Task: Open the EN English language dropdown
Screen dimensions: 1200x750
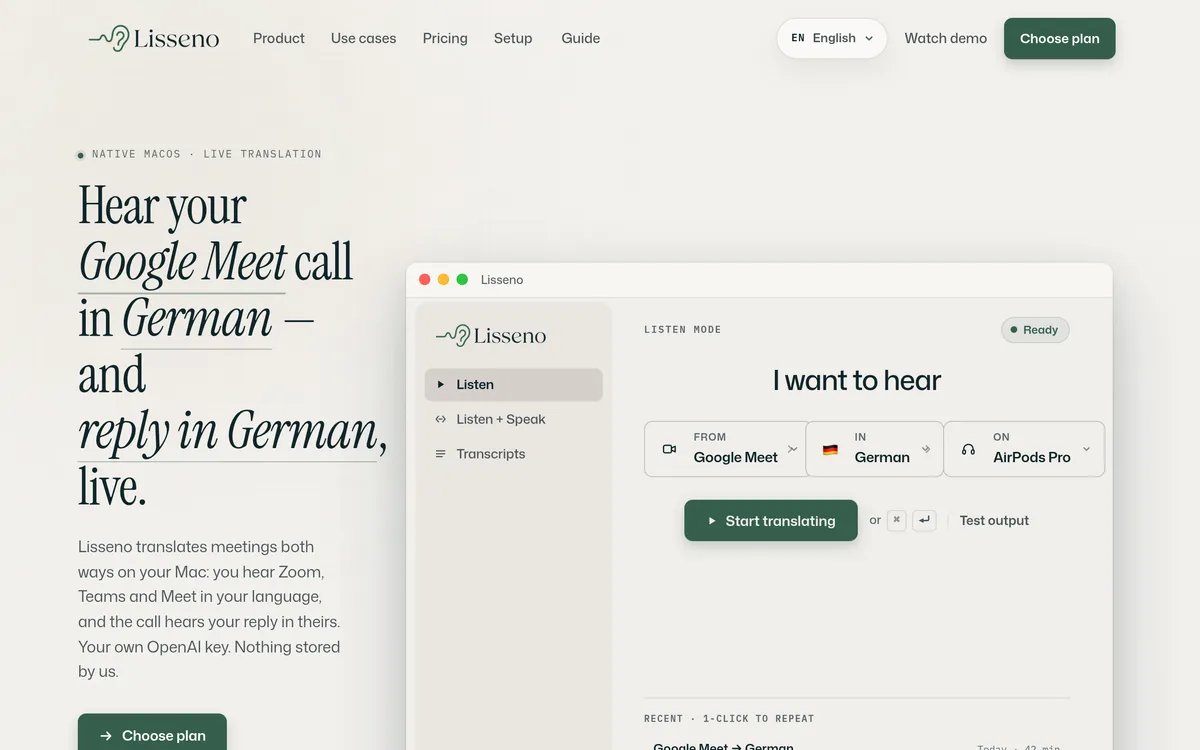Action: 832,38
